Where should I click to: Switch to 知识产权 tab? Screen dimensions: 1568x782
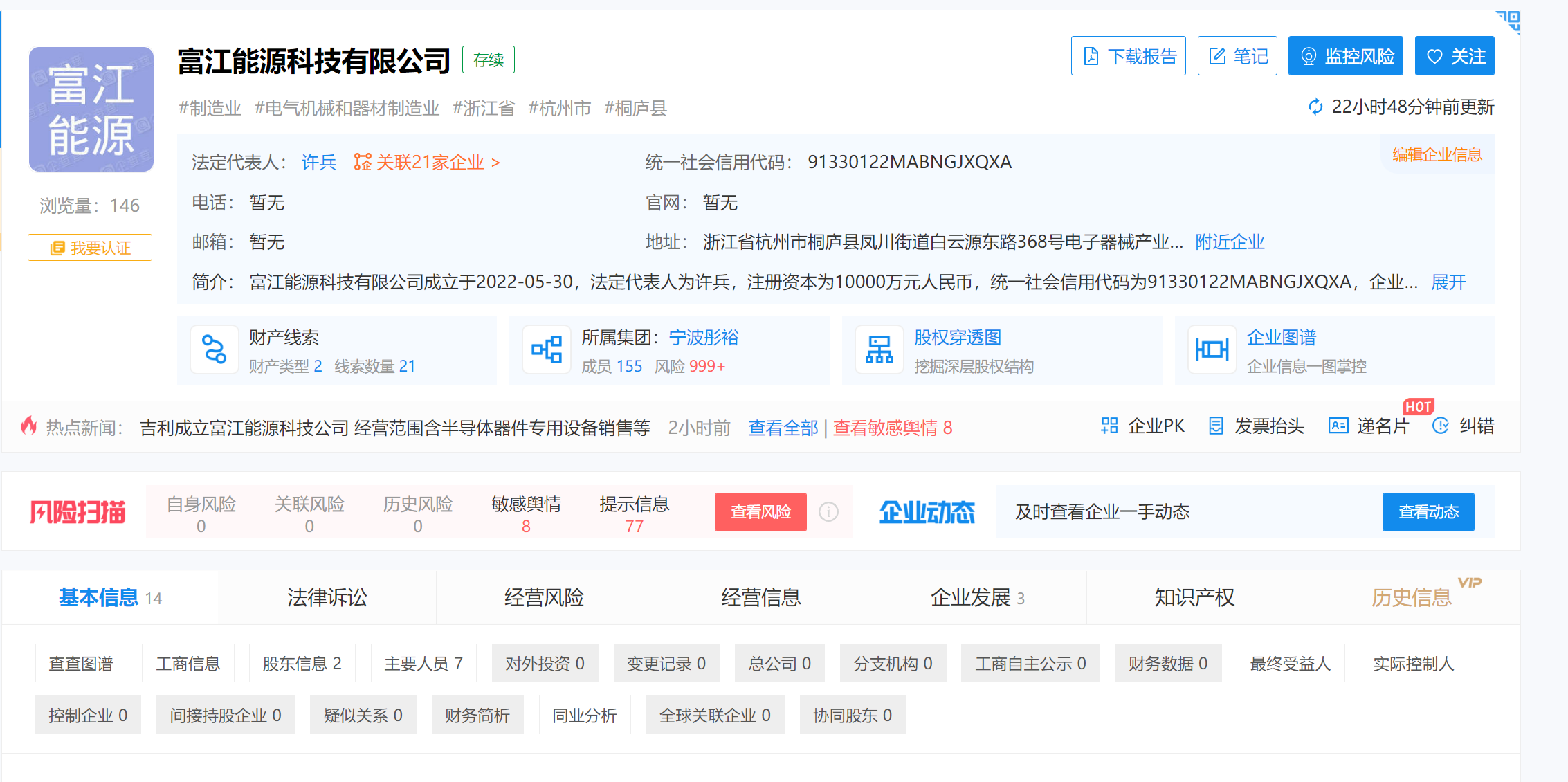click(x=1195, y=597)
